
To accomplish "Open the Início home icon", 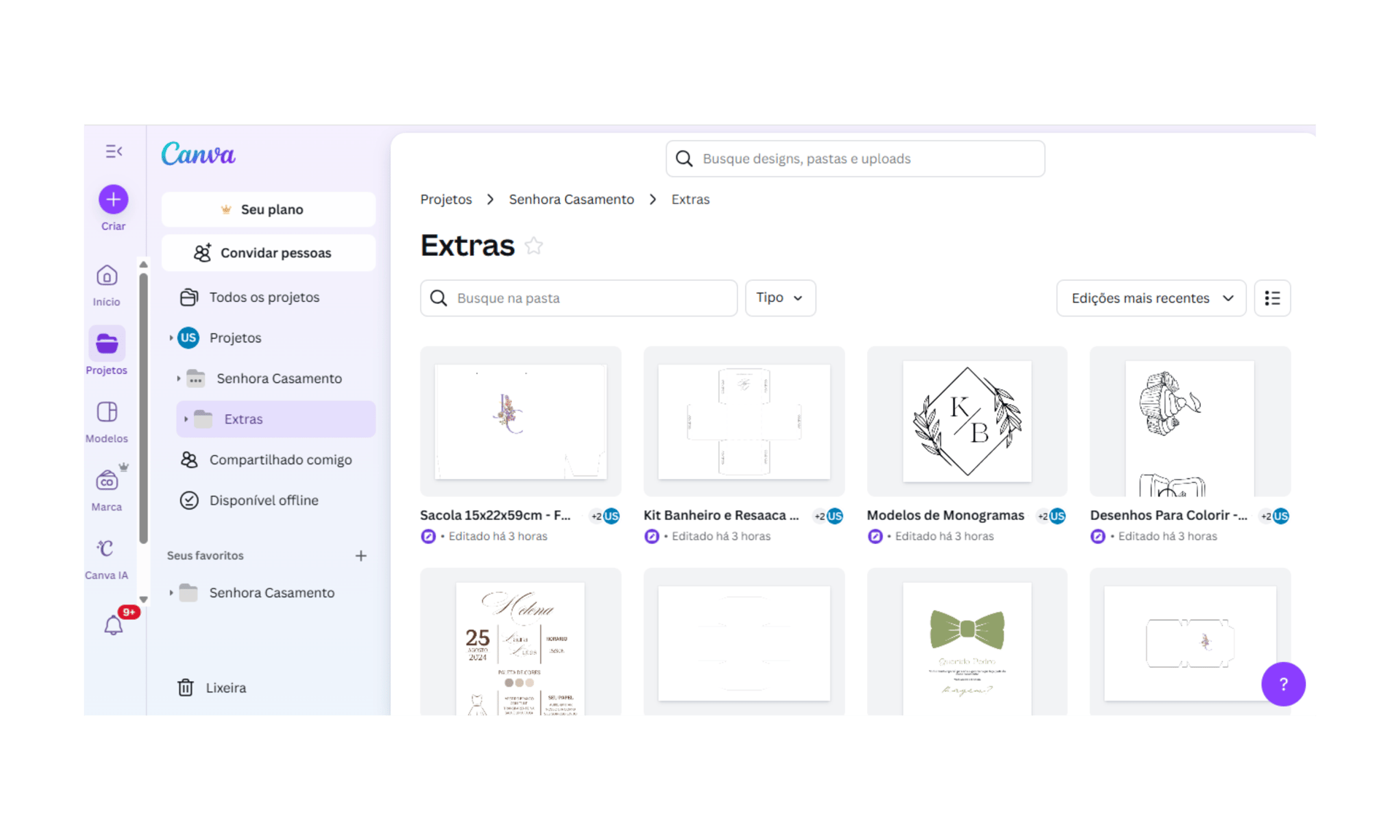I will [x=107, y=276].
